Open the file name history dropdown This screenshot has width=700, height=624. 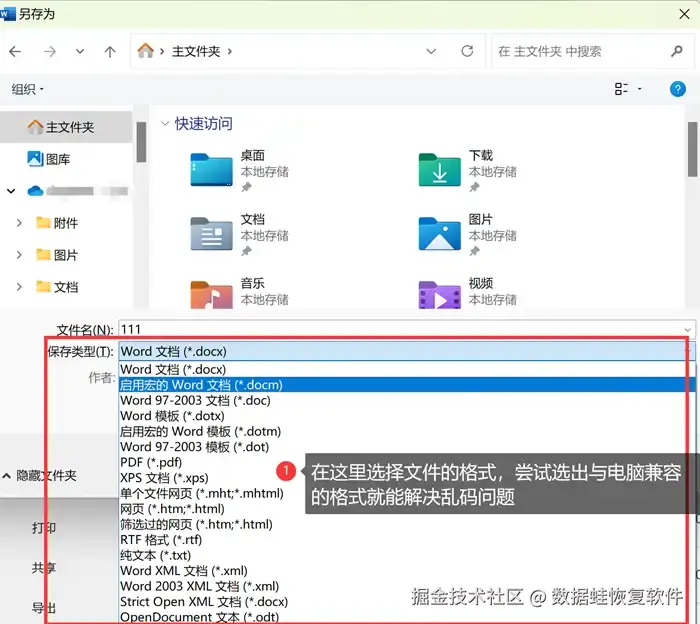pyautogui.click(x=688, y=330)
